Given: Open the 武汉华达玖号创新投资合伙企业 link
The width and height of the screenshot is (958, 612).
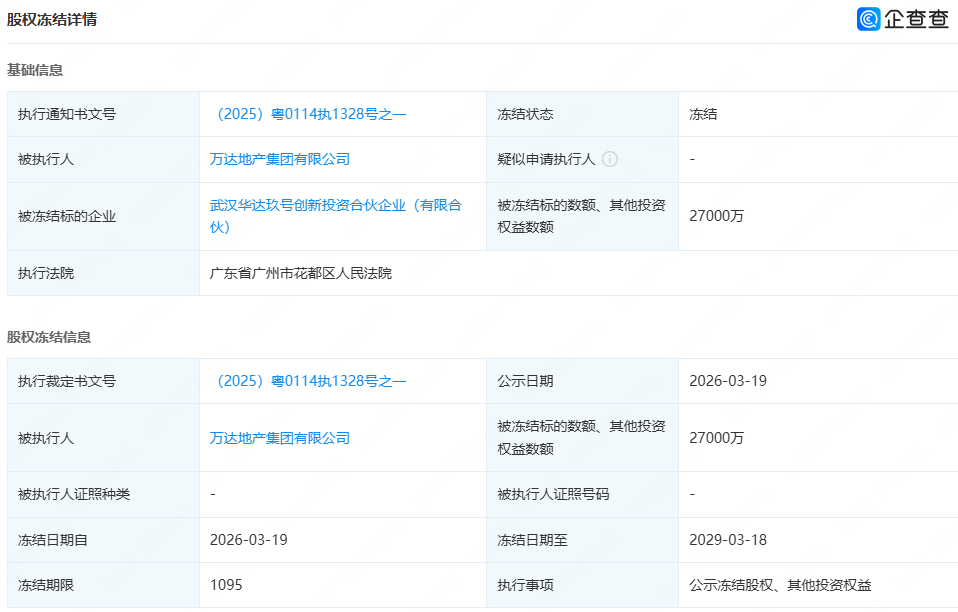Looking at the screenshot, I should (335, 206).
